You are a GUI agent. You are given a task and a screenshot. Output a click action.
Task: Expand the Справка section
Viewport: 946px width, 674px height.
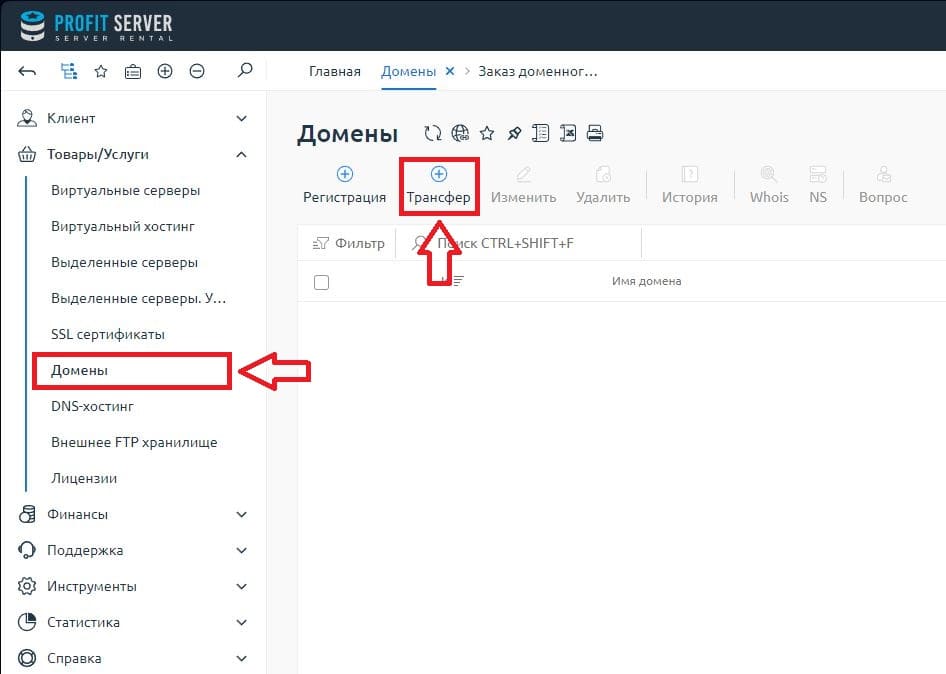click(133, 658)
